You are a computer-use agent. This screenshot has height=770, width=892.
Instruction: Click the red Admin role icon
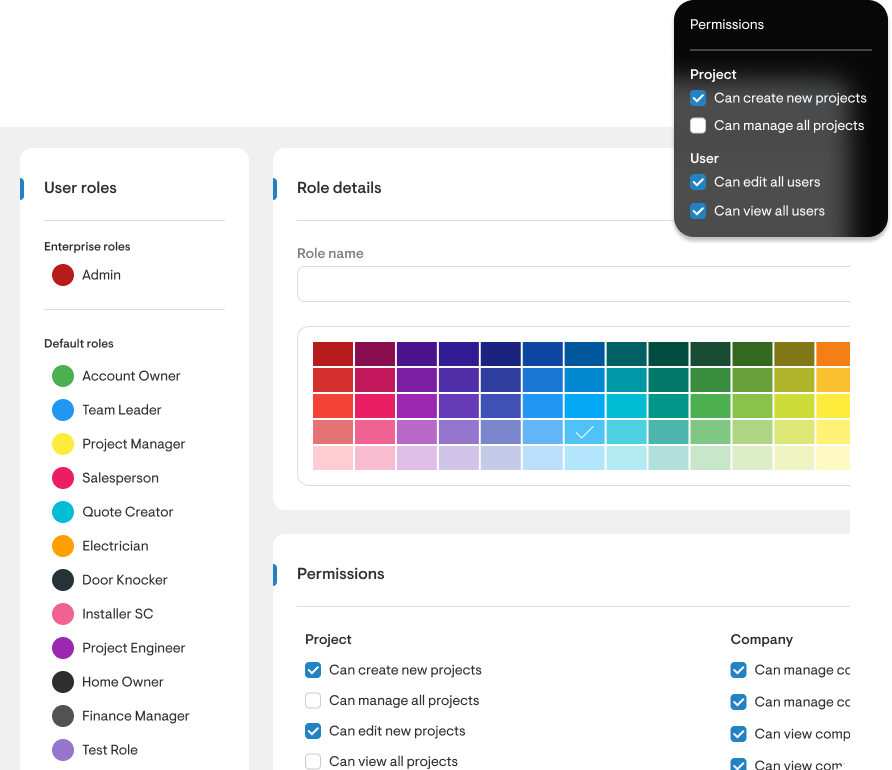coord(63,275)
